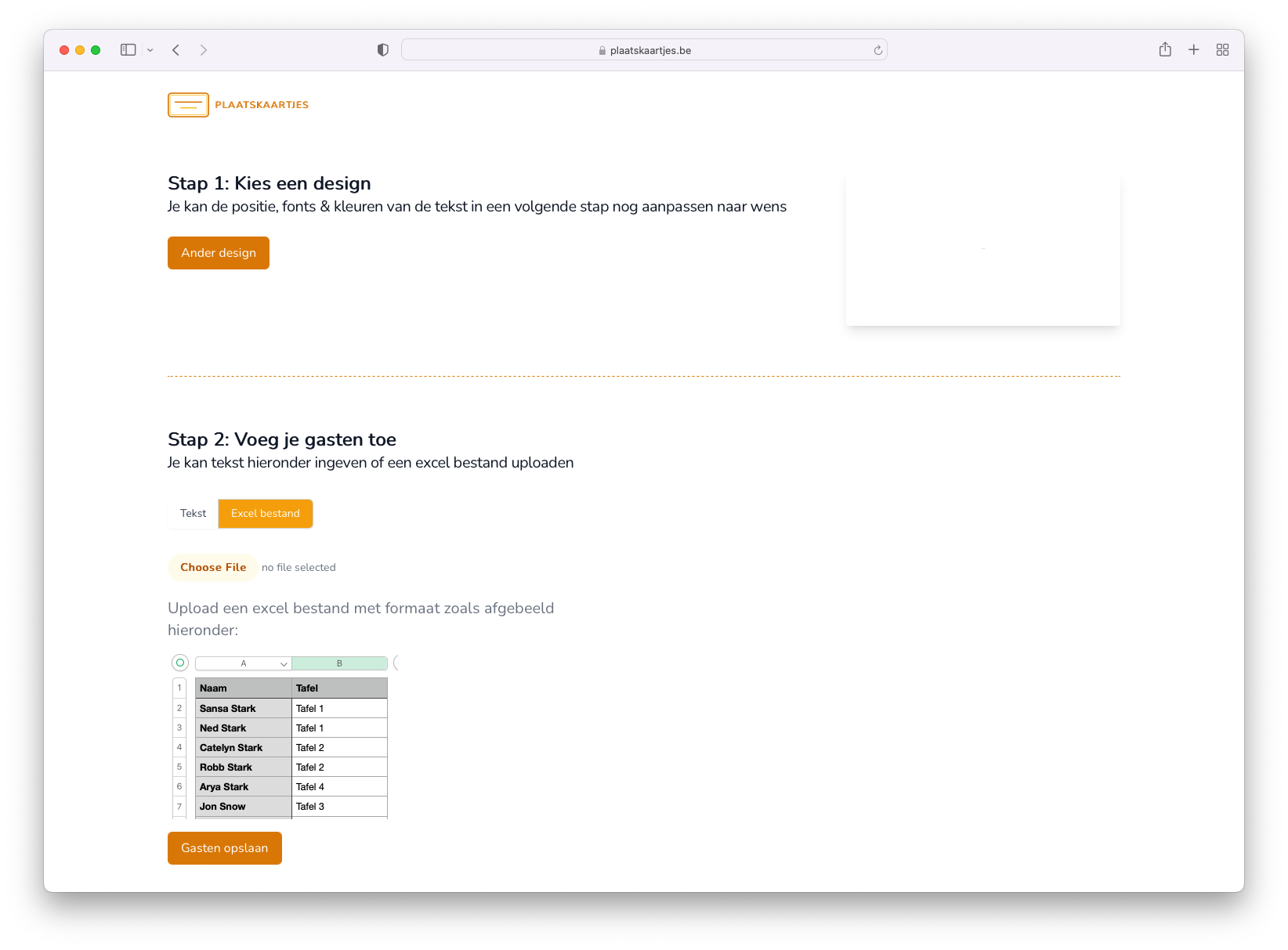This screenshot has width=1288, height=950.
Task: Open the Share icon in toolbar
Action: [1165, 49]
